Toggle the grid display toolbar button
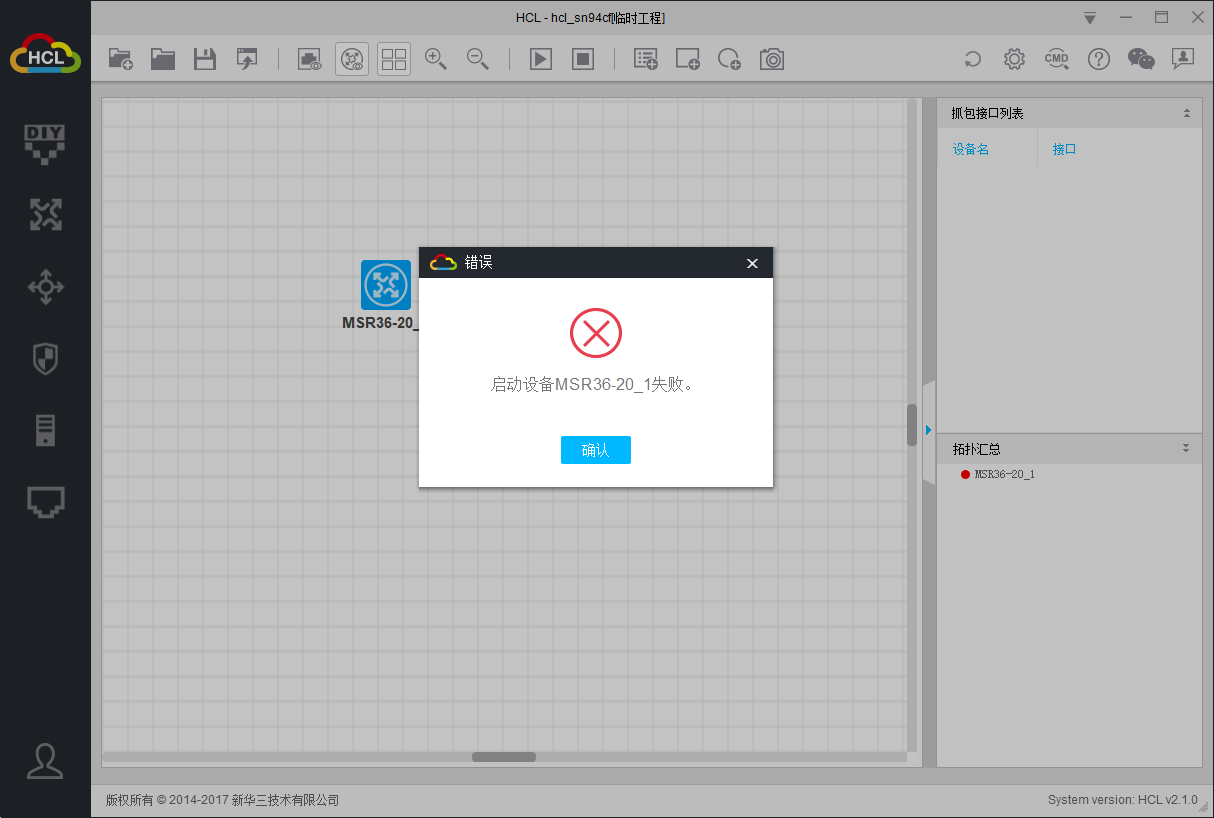 (x=394, y=59)
